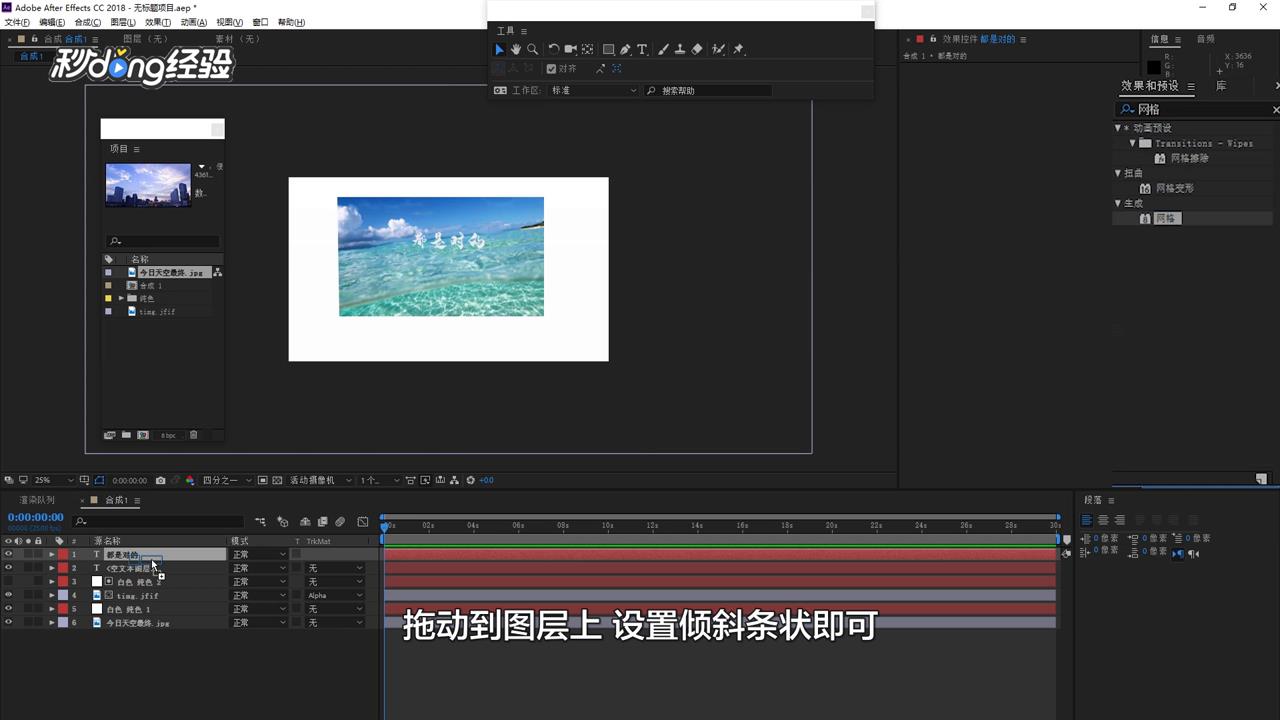Open the 图层 menu

click(123, 22)
